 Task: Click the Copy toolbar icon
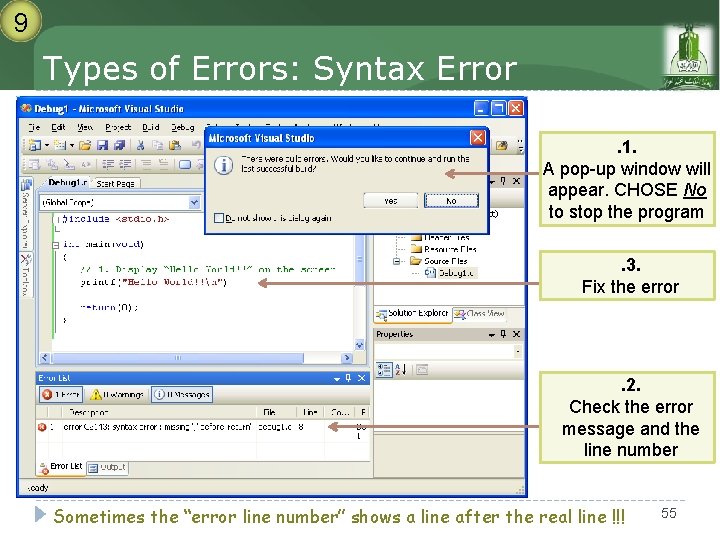(158, 146)
